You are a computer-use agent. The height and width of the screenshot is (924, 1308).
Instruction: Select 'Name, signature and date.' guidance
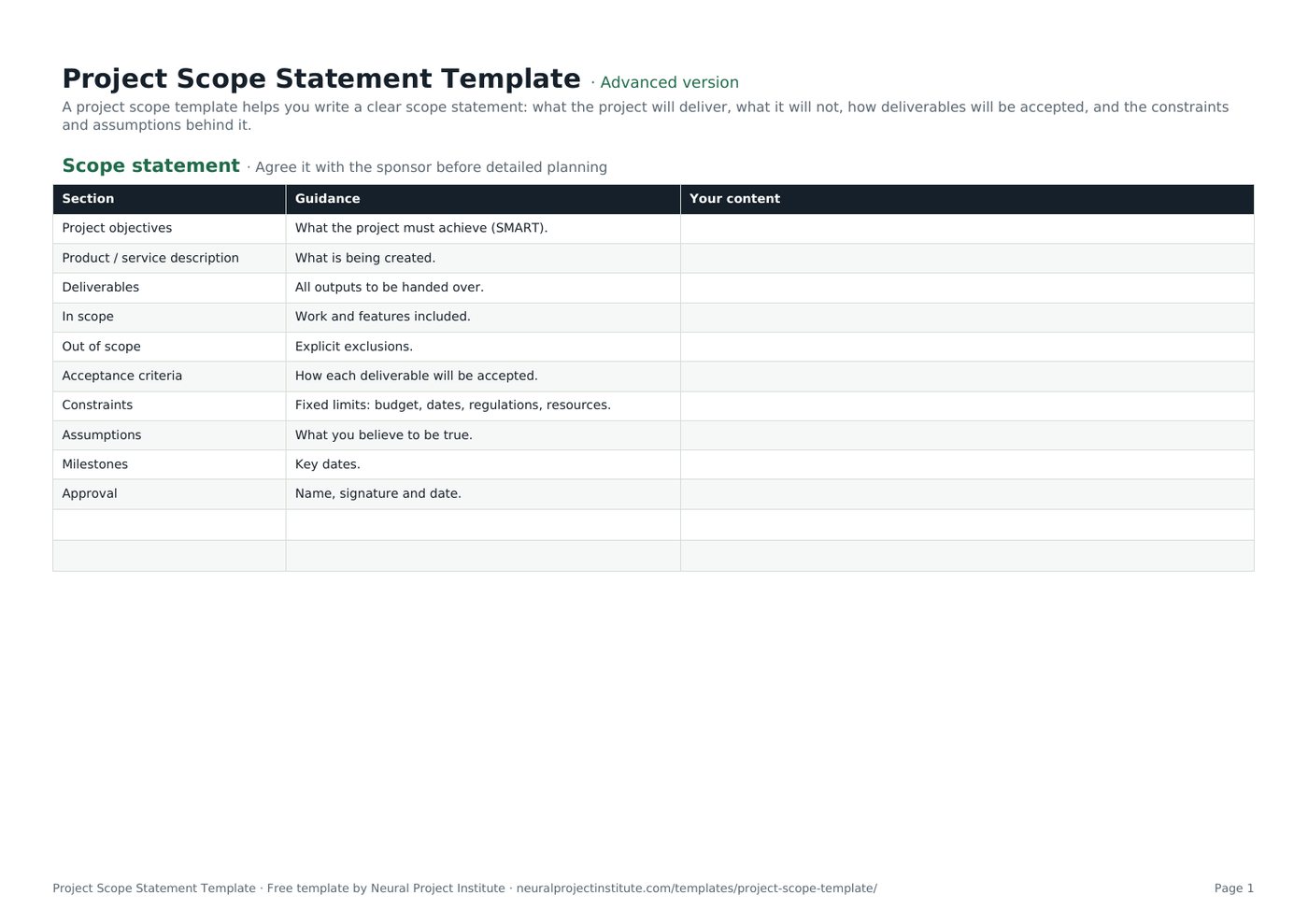(483, 494)
